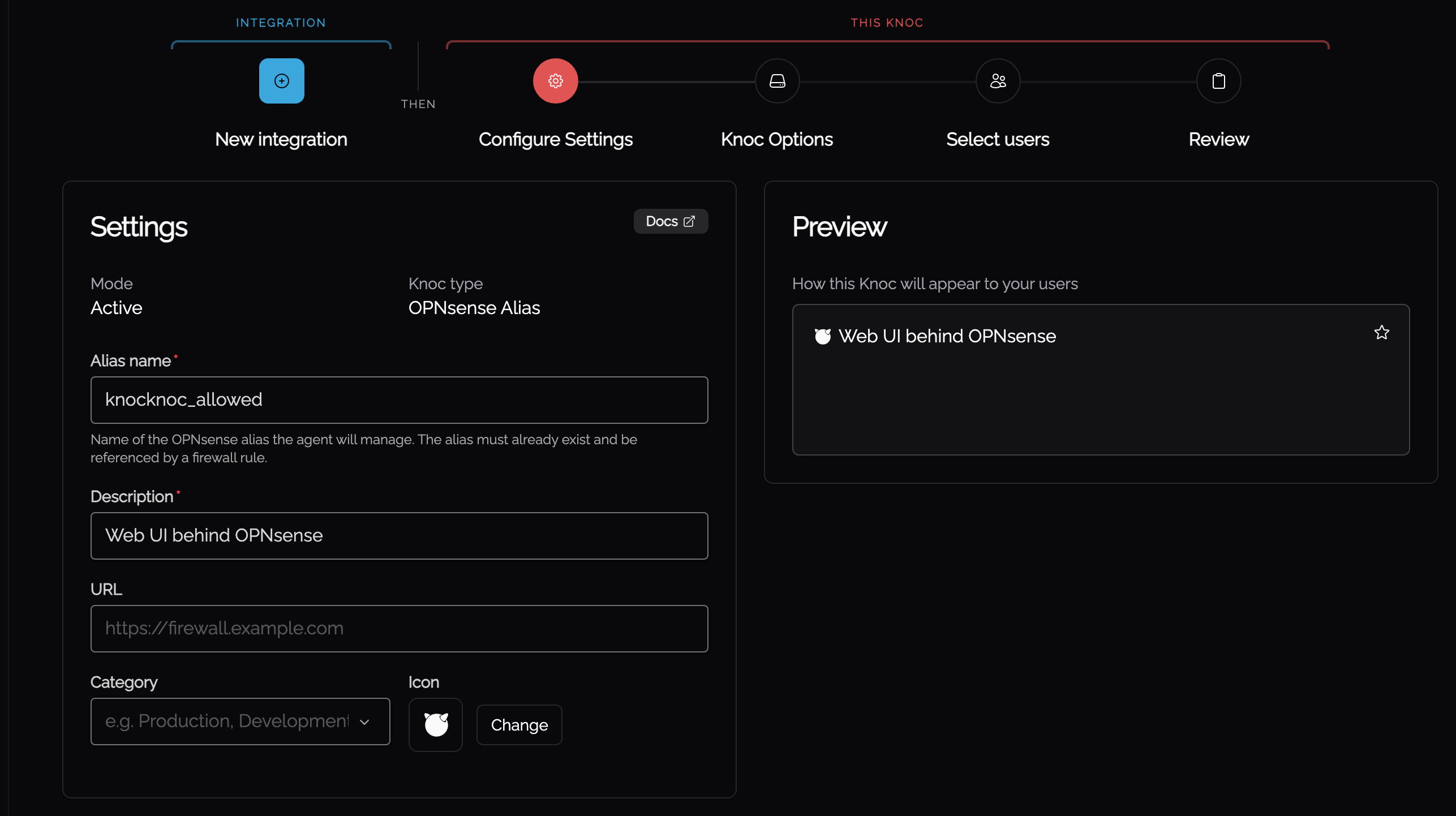Open the Docs external link
1456x816 pixels.
(x=671, y=221)
